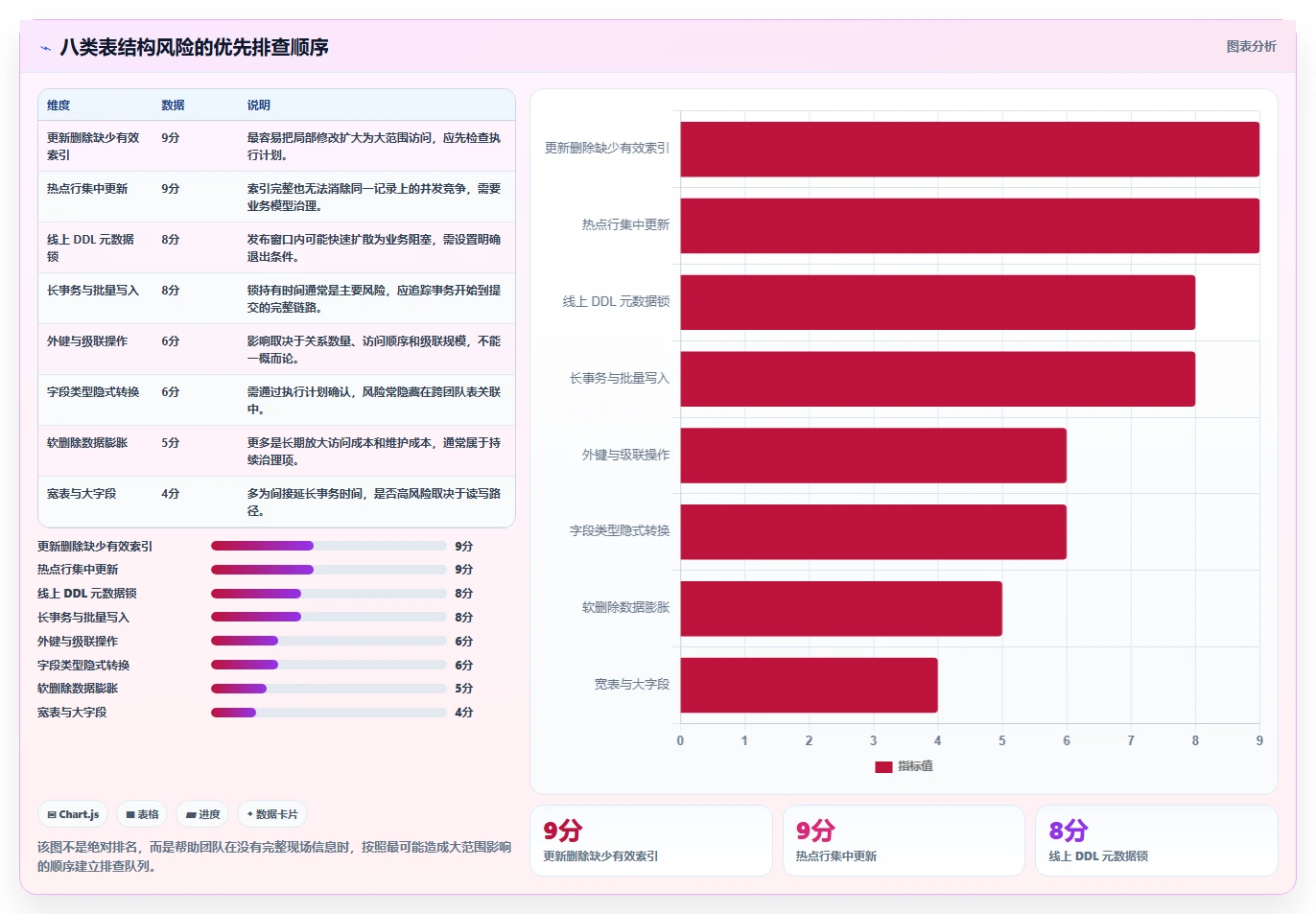
Task: Click the y-axis label 宽表与大字段 in chart
Action: (632, 685)
